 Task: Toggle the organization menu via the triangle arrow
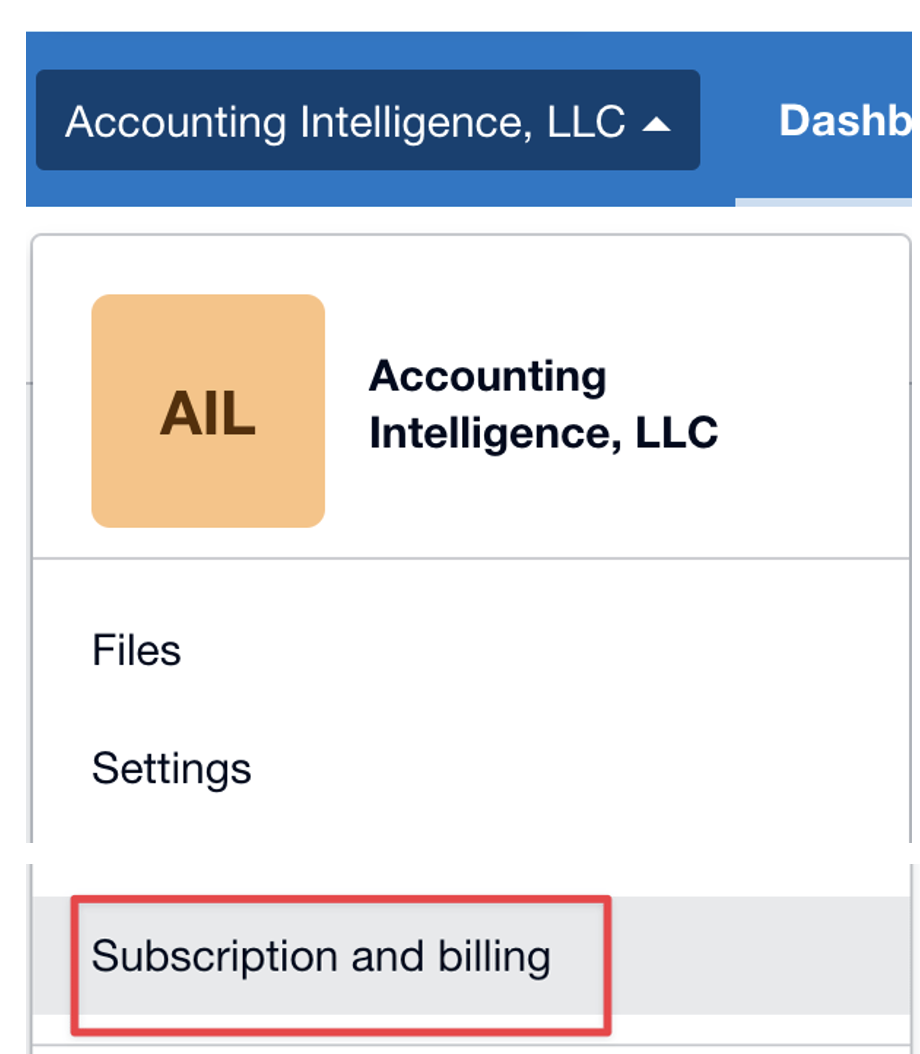point(656,124)
